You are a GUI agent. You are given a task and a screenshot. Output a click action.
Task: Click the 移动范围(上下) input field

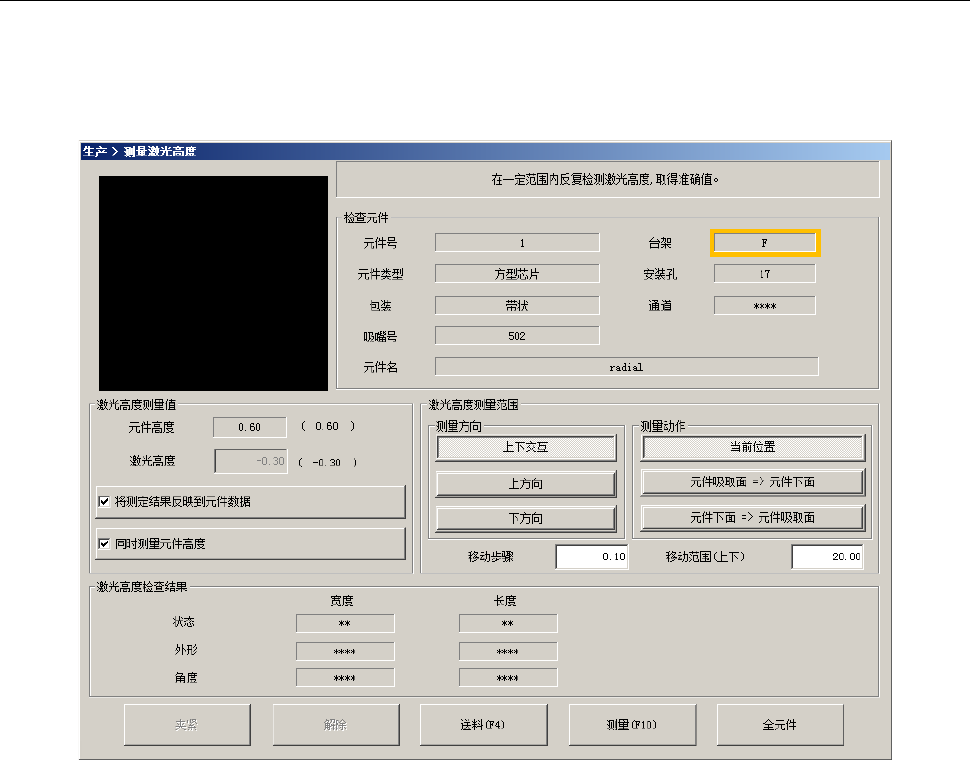827,557
